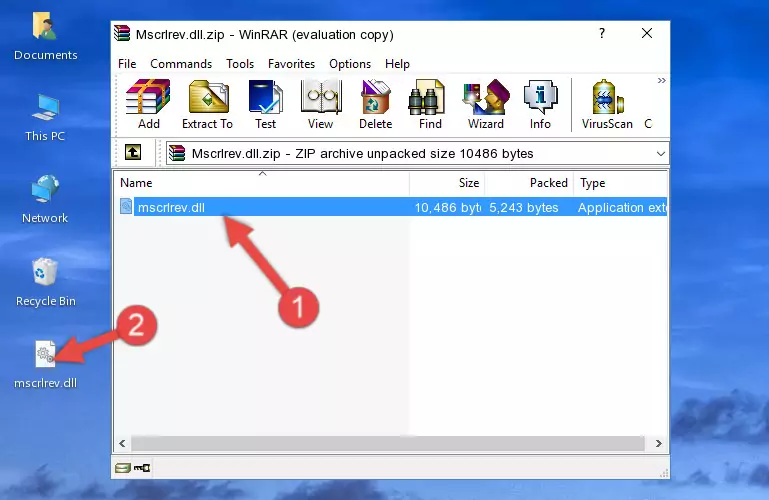769x500 pixels.
Task: Click the horizontal scrollbar left arrow
Action: (122, 443)
